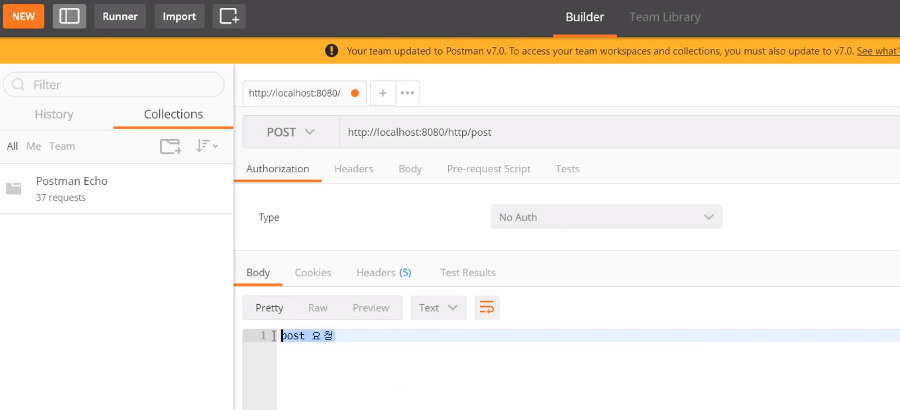Image resolution: width=900 pixels, height=410 pixels.
Task: Open the POST method dropdown
Action: pyautogui.click(x=291, y=132)
